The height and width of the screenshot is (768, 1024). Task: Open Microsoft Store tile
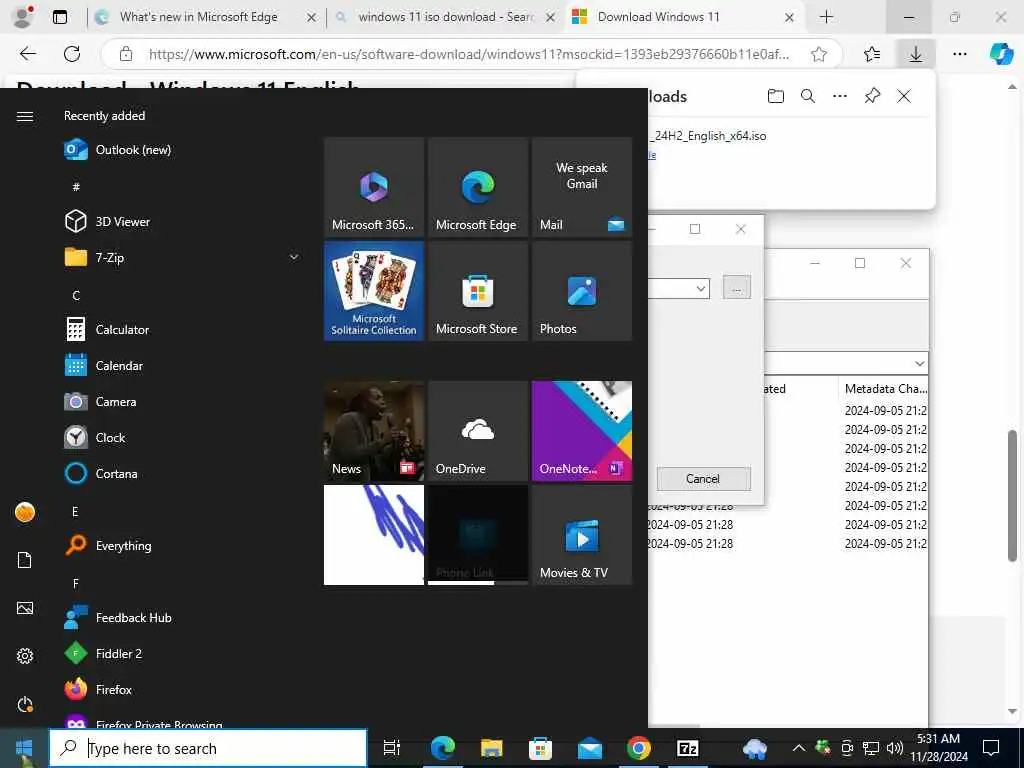(477, 291)
